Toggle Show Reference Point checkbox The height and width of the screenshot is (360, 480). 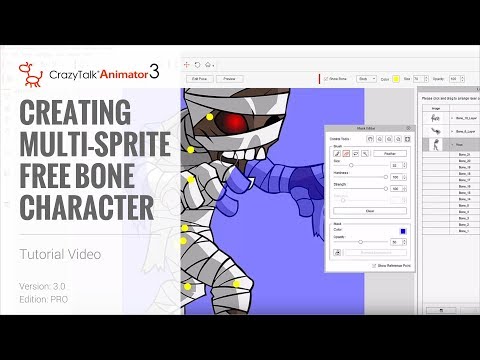(374, 266)
